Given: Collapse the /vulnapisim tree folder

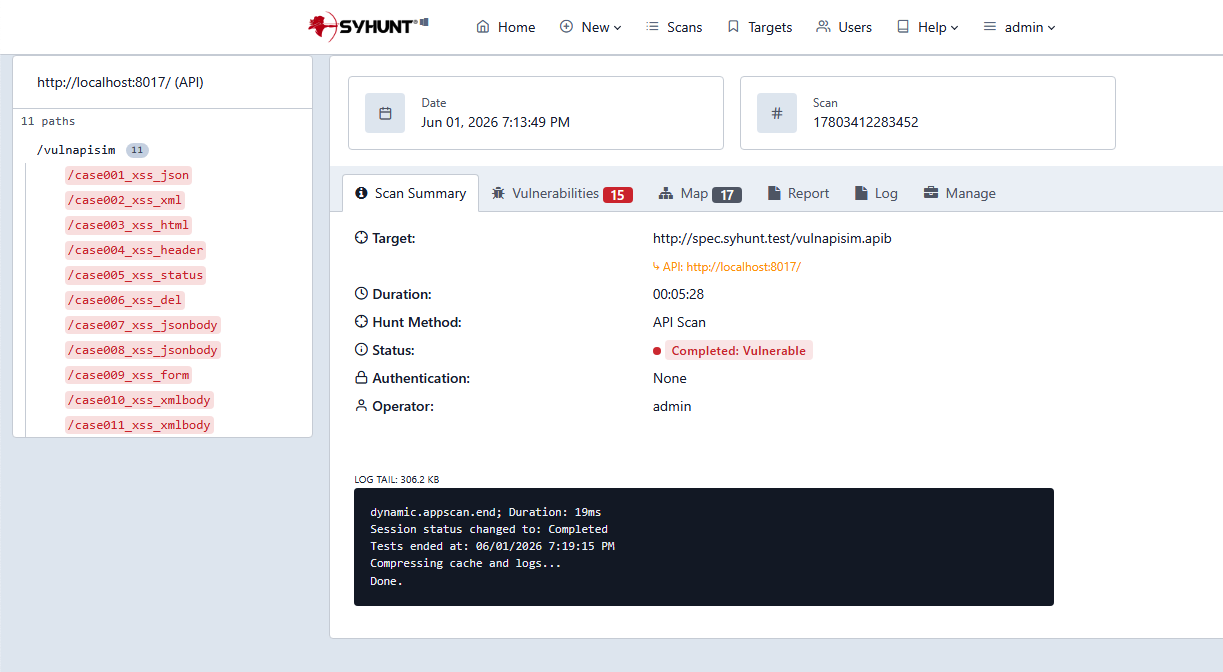Looking at the screenshot, I should click(76, 150).
